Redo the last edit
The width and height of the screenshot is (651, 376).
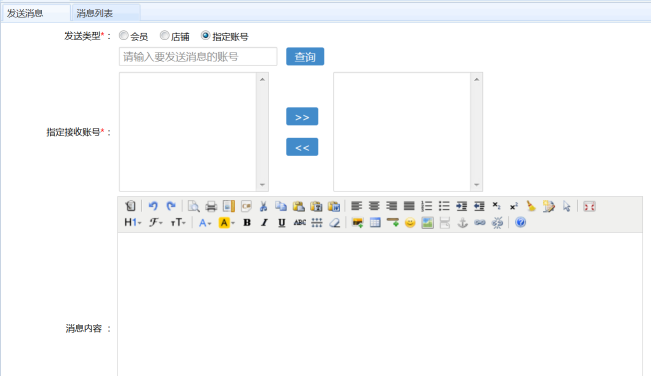pos(171,206)
